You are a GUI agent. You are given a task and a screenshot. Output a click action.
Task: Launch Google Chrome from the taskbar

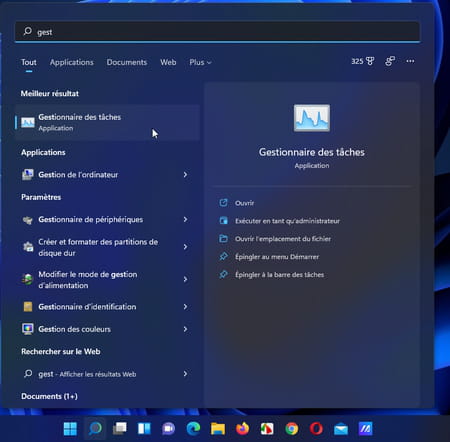click(292, 429)
